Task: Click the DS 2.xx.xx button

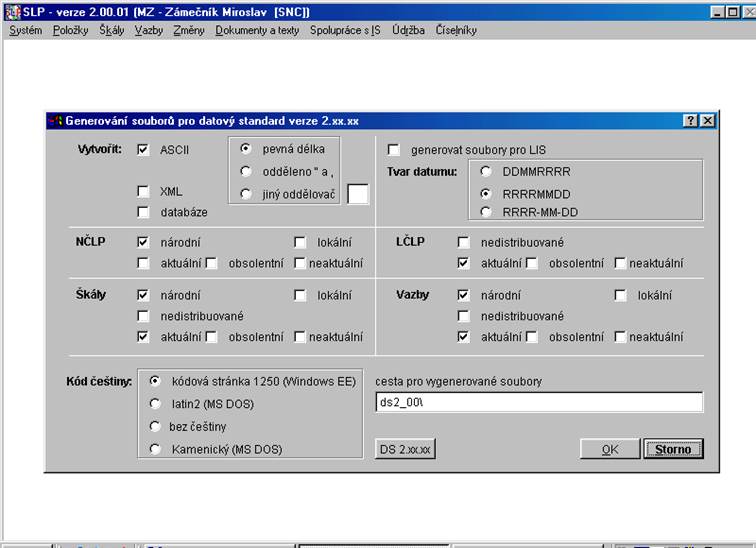Action: coord(405,449)
